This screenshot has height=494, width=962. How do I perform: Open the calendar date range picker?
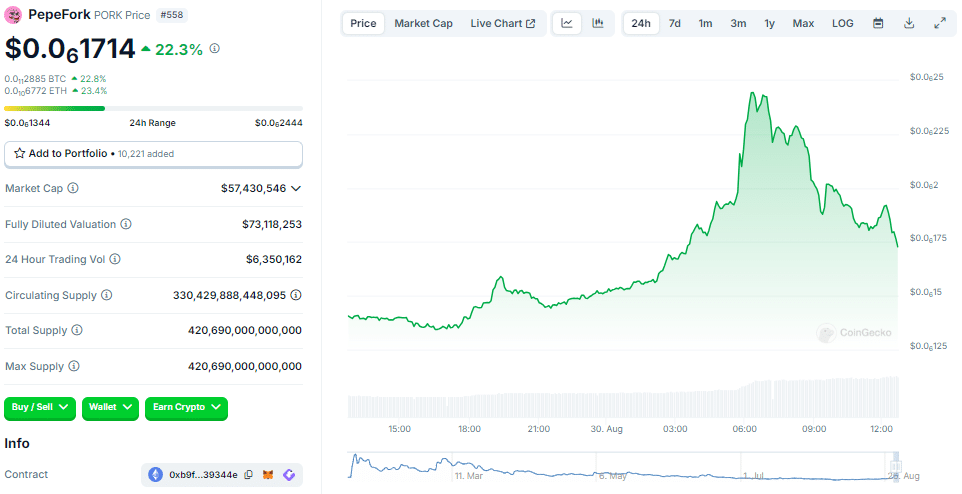(x=878, y=23)
